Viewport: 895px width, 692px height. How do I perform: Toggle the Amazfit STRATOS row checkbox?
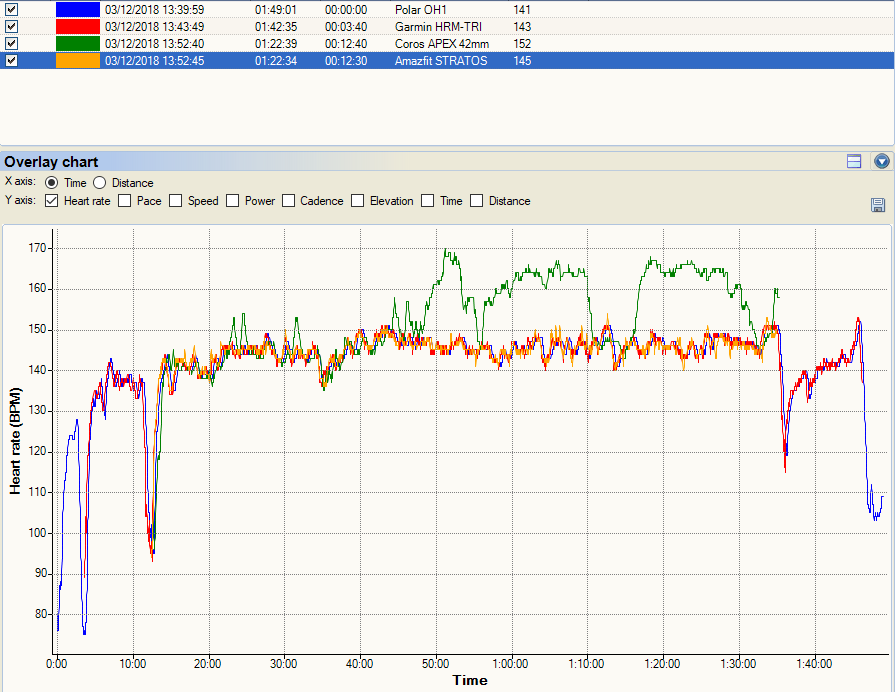11,61
